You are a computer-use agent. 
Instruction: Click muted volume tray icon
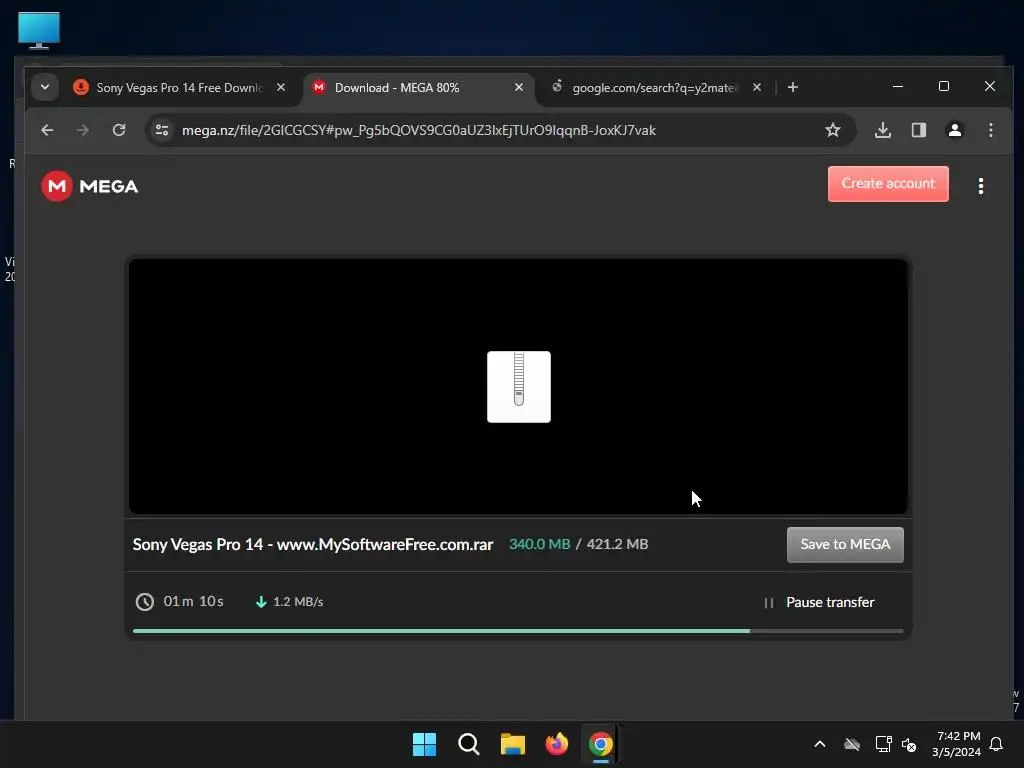(x=909, y=744)
